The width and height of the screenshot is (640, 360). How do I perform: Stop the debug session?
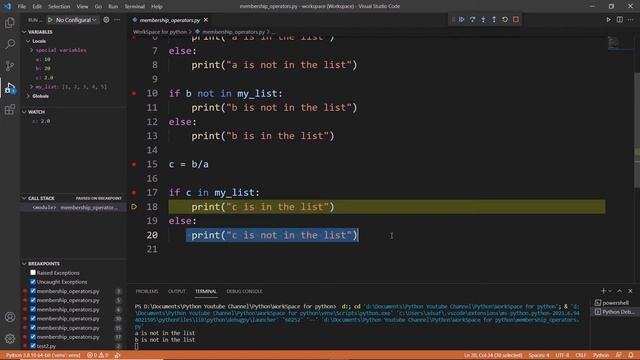click(516, 19)
